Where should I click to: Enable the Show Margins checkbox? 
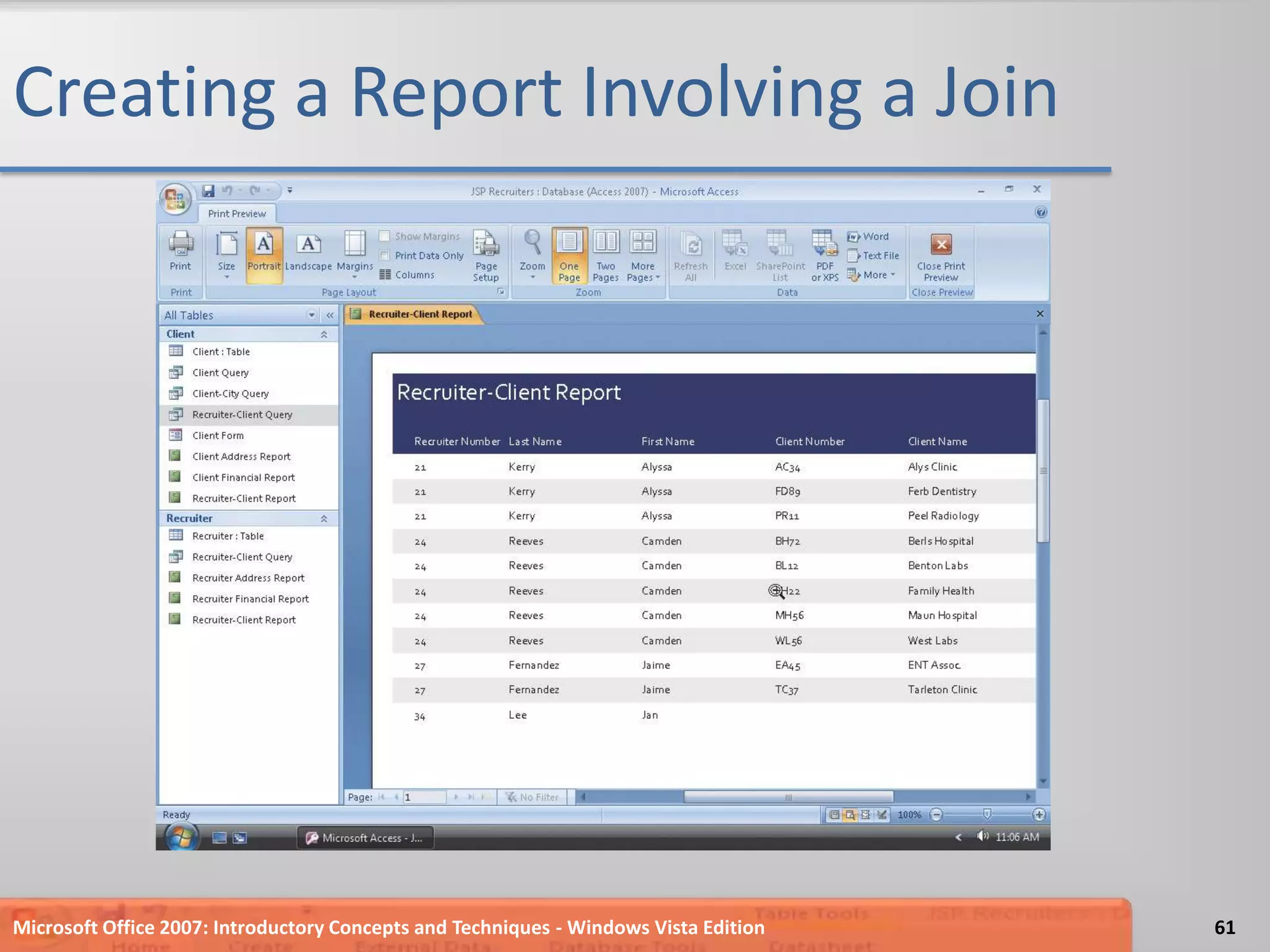pos(384,236)
